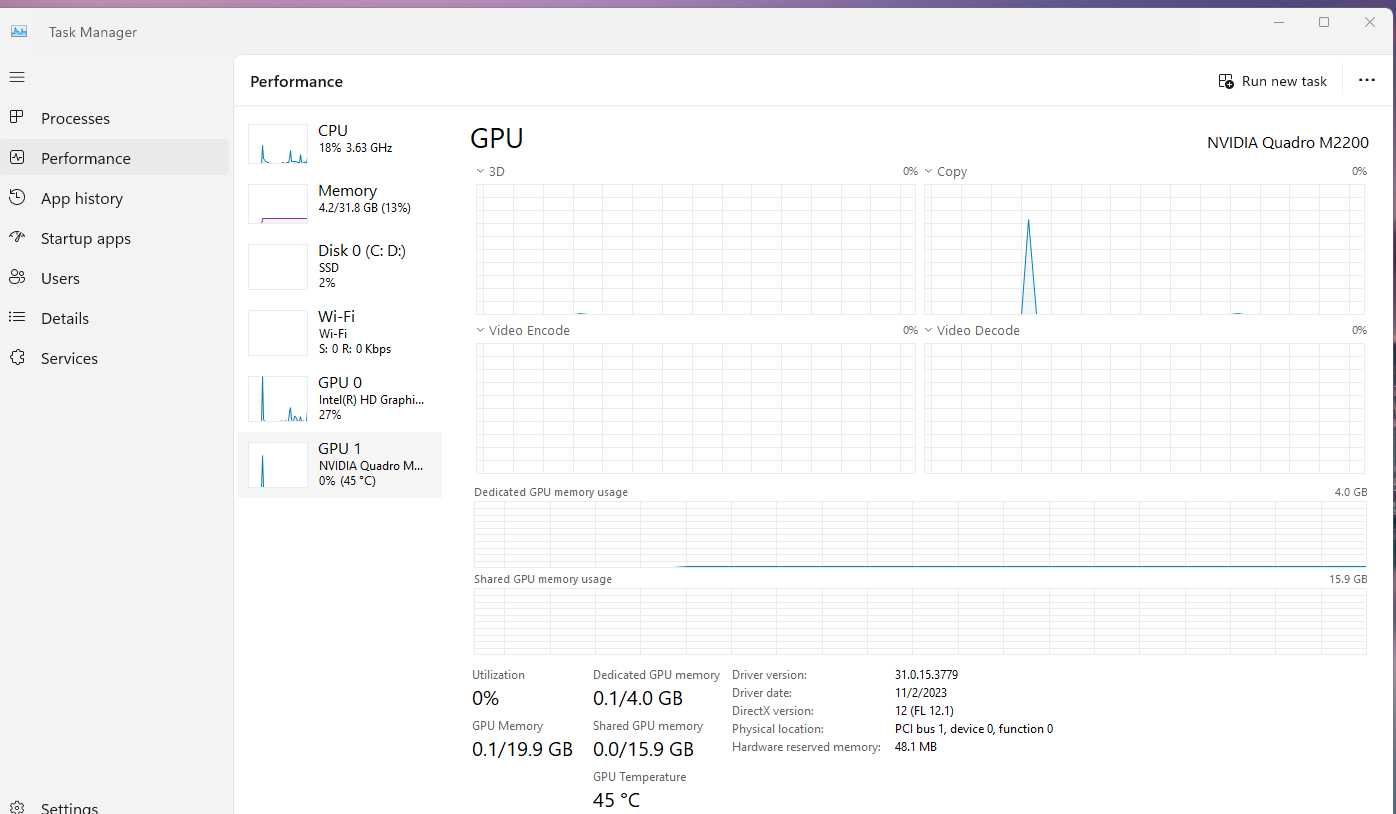Click the 0.1/19.9 GB GPU Memory value

522,749
